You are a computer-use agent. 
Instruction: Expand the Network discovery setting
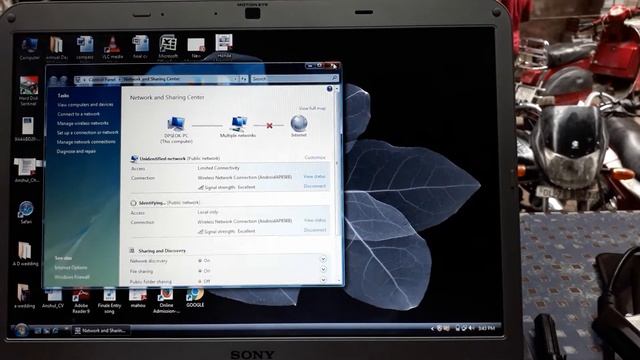tap(323, 259)
